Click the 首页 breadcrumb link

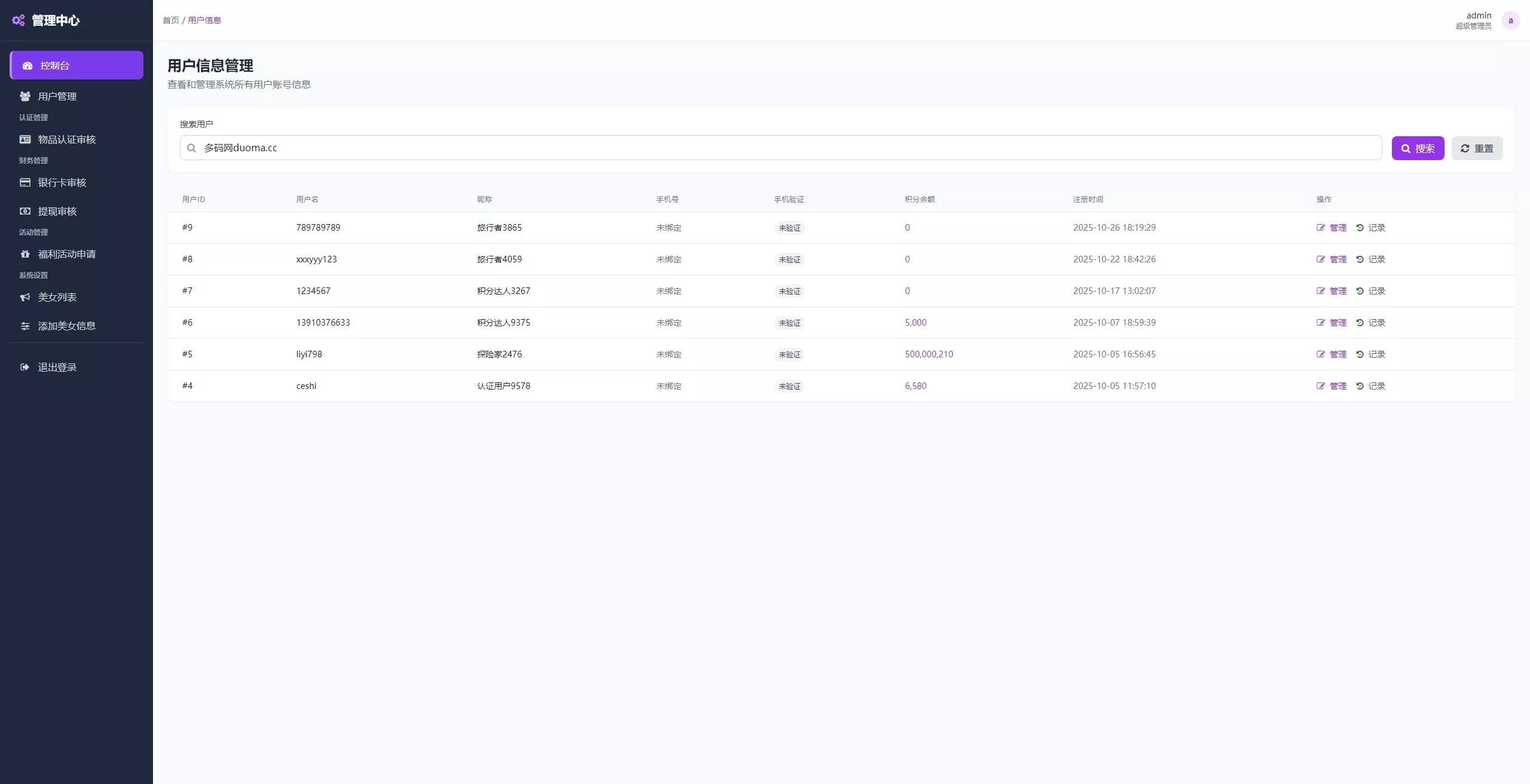(x=170, y=20)
